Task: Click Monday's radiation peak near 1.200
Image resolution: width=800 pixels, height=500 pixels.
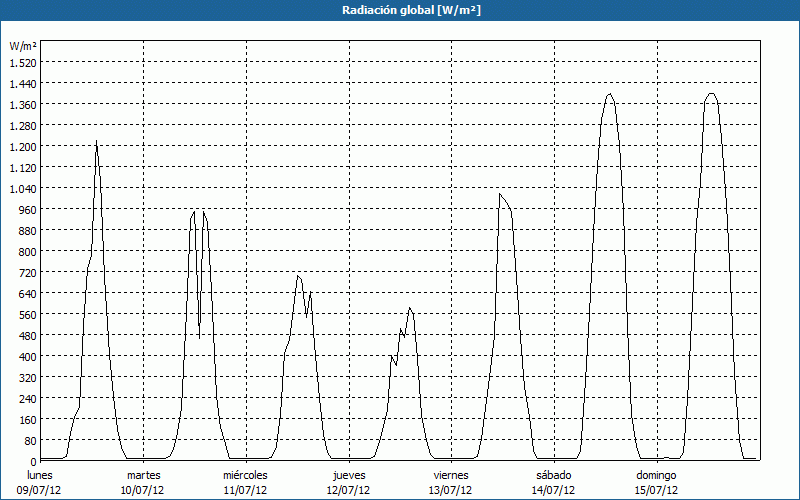Action: point(96,141)
